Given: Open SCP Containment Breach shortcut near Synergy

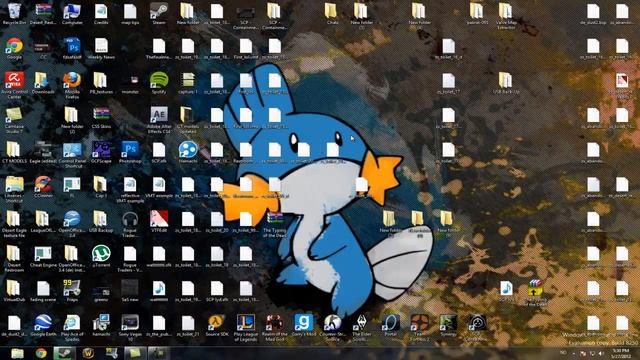Looking at the screenshot, I should point(477,327).
